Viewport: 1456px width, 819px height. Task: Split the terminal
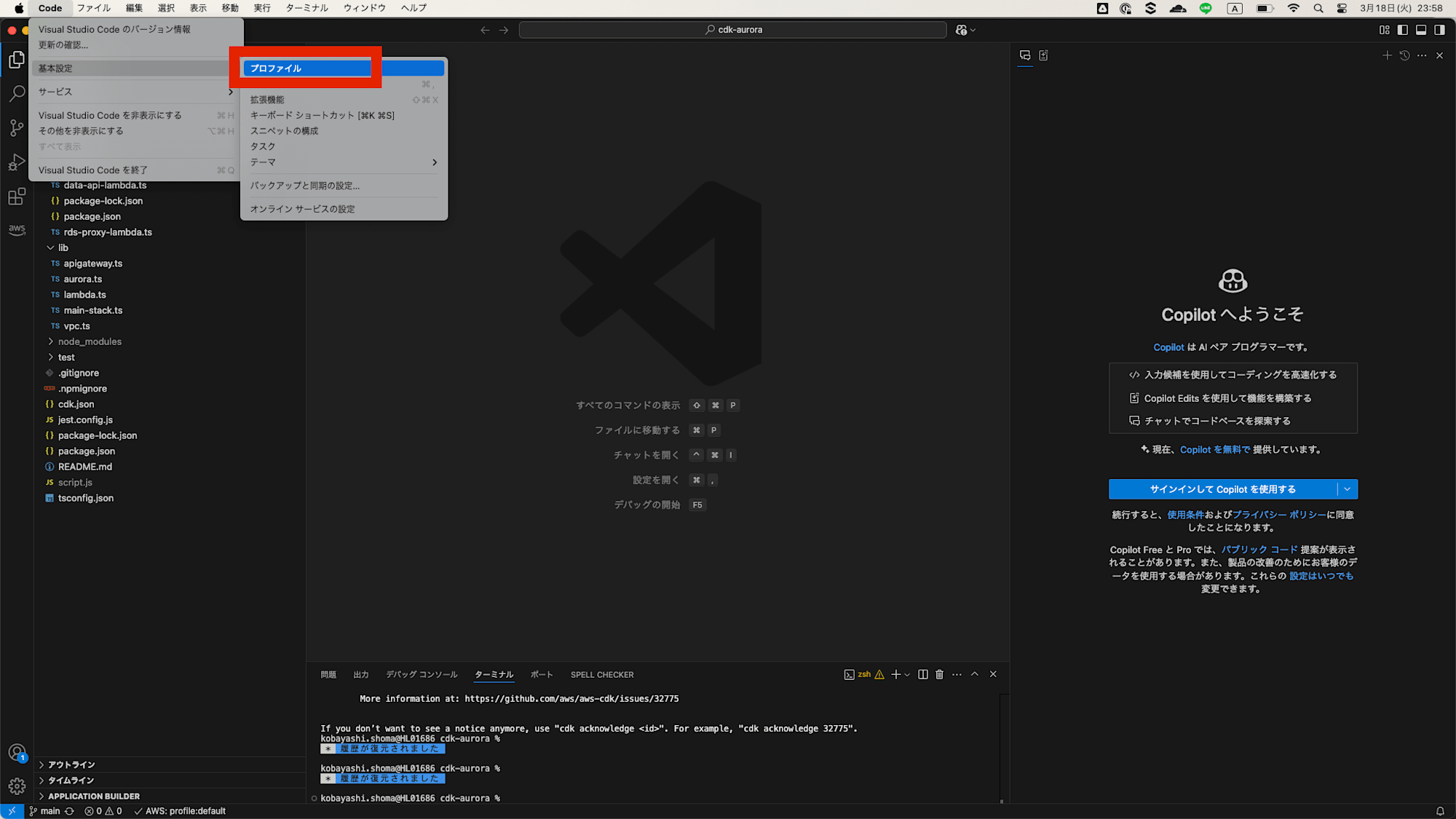923,674
